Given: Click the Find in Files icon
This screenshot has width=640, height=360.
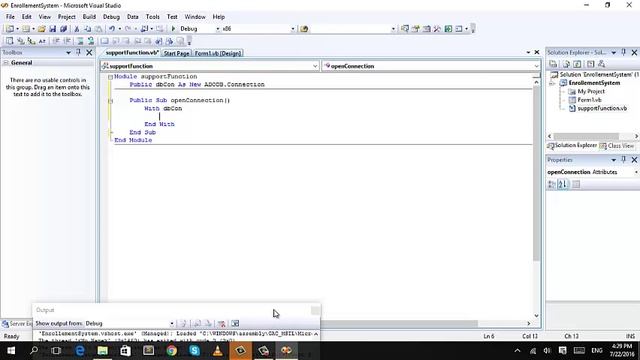Looking at the screenshot, I should 304,29.
